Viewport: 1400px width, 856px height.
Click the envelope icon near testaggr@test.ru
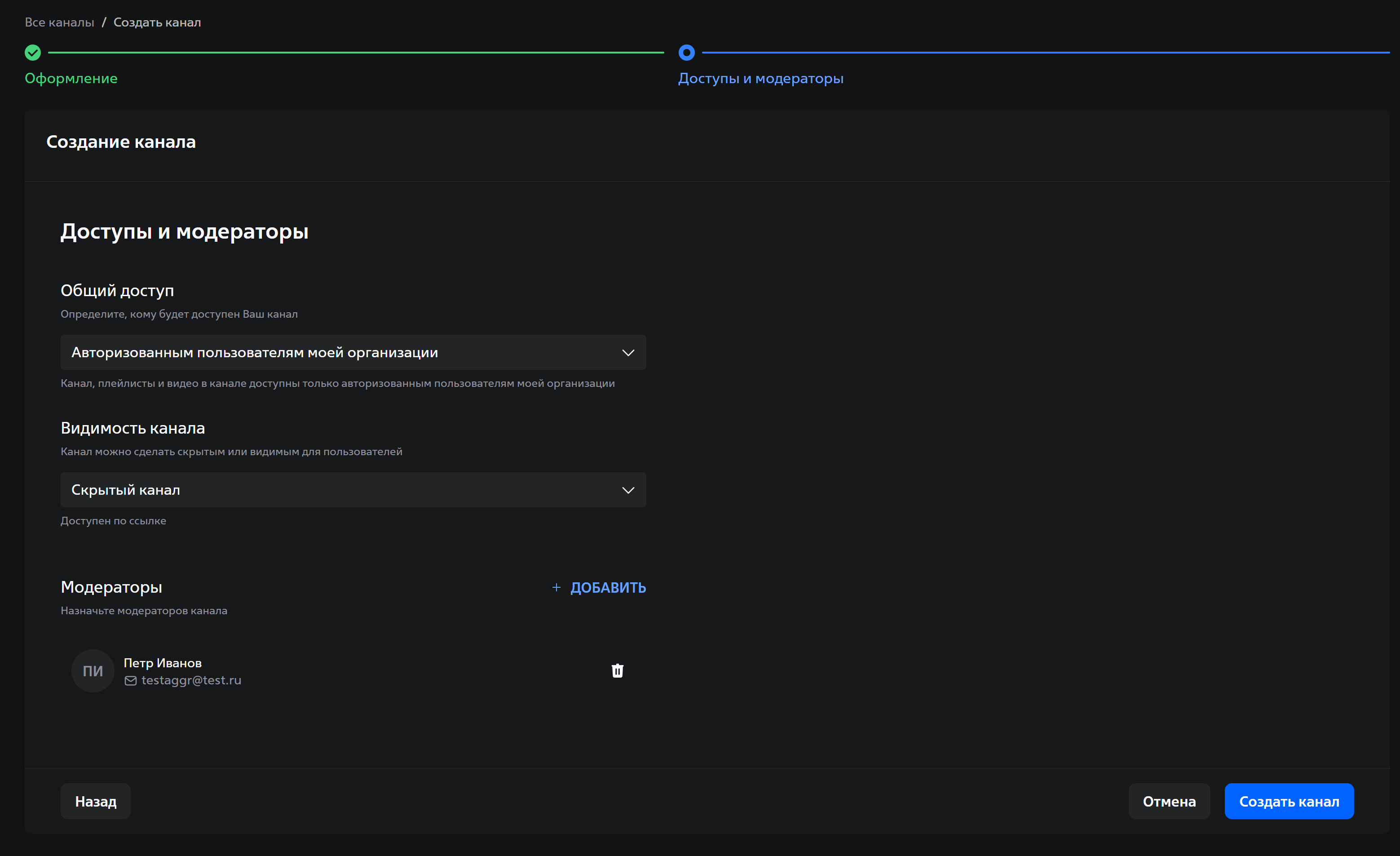[x=130, y=680]
